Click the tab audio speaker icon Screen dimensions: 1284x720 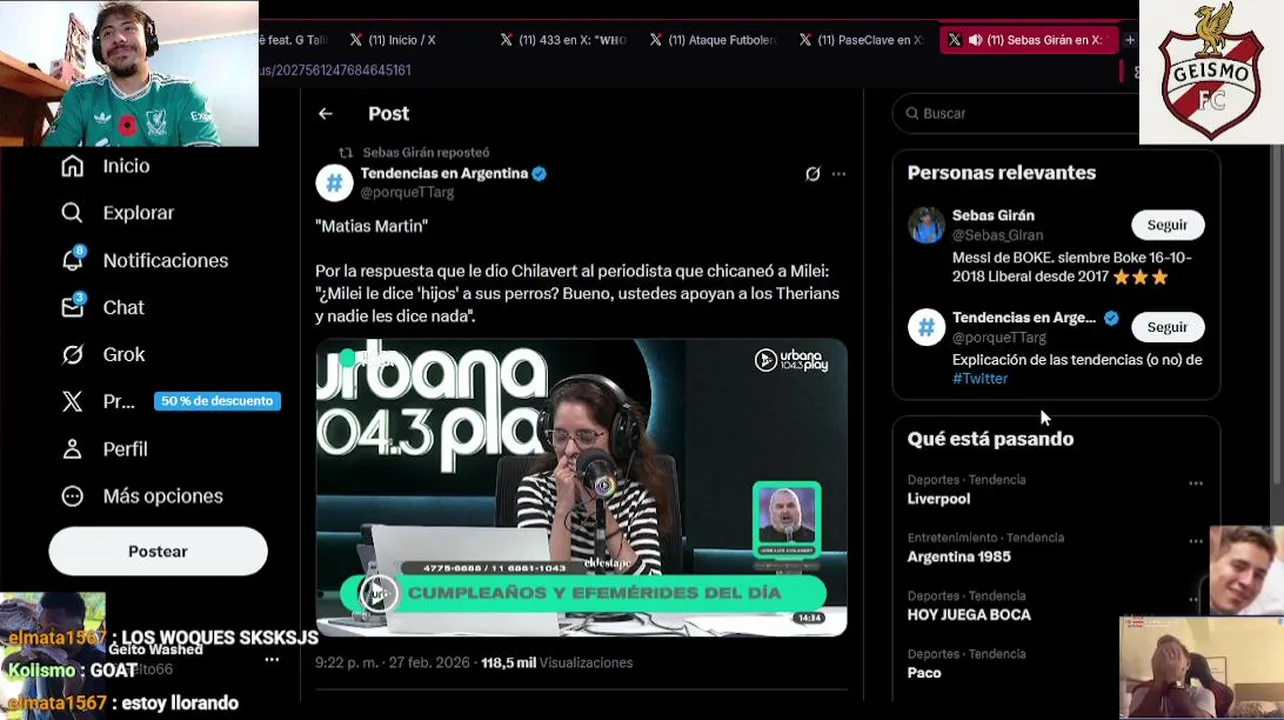pos(975,40)
